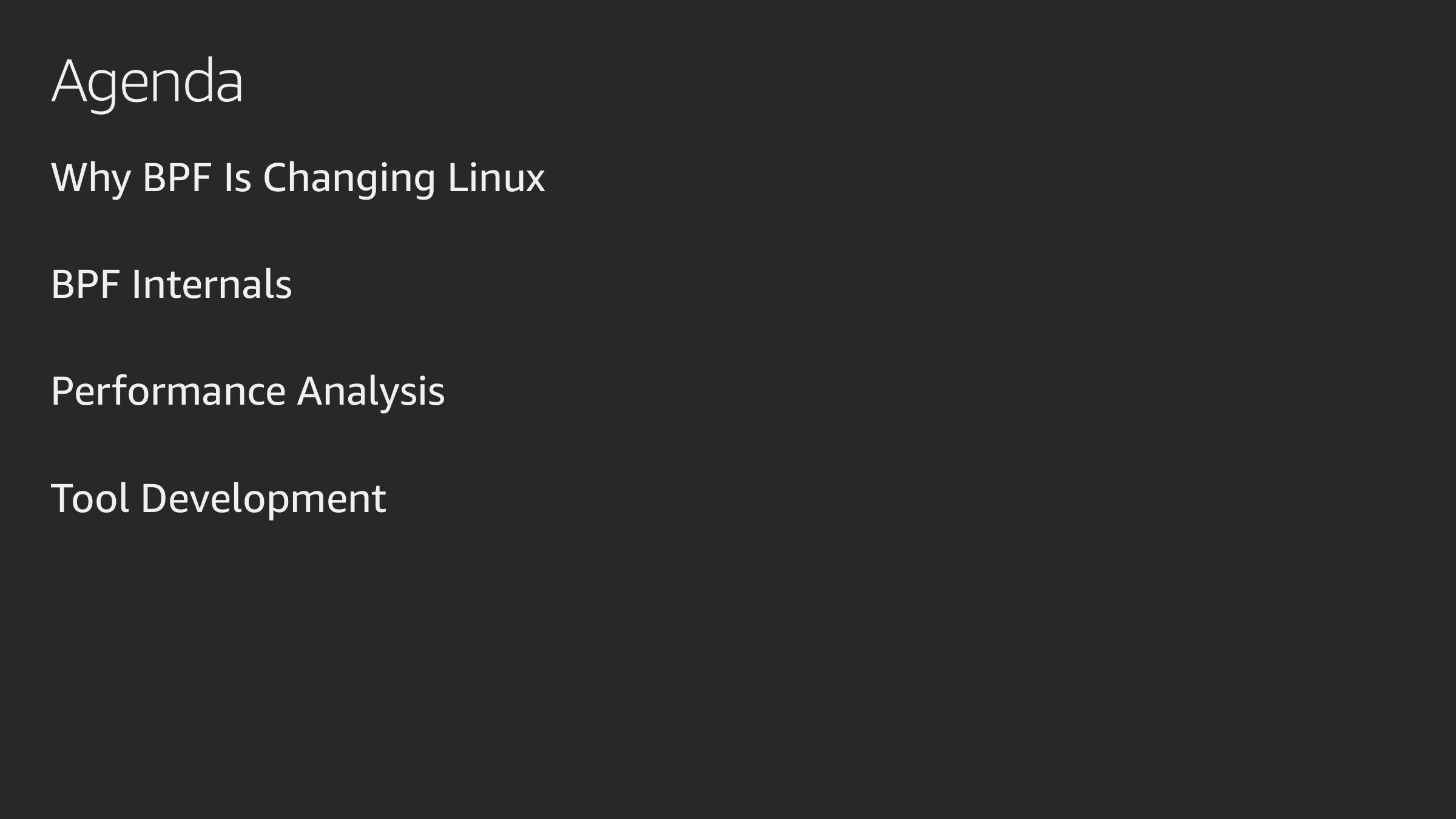Click the Agenda slide title
This screenshot has height=819, width=1456.
tap(147, 81)
